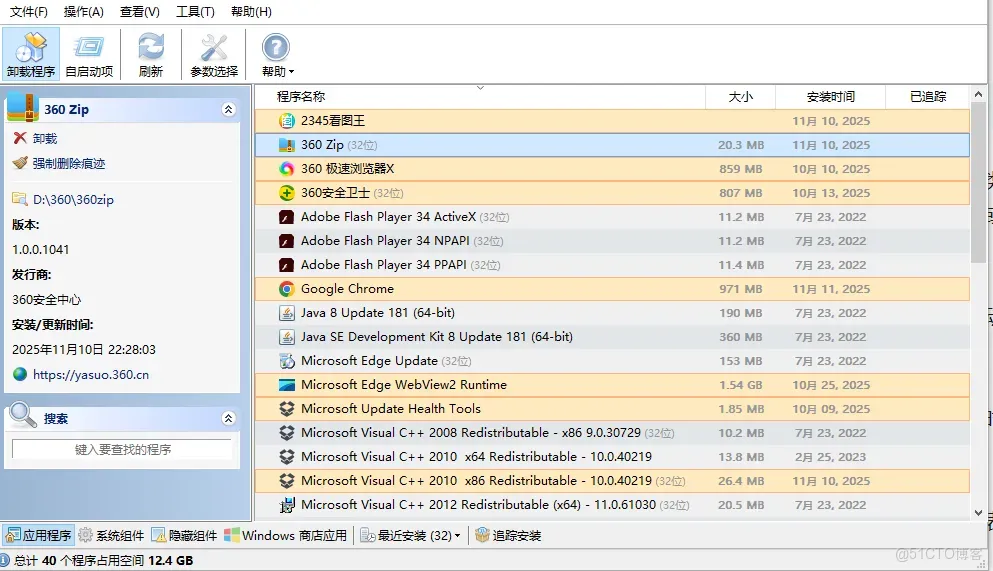Click the folder icon beside D:\360\360zip
The width and height of the screenshot is (993, 571).
[x=20, y=199]
